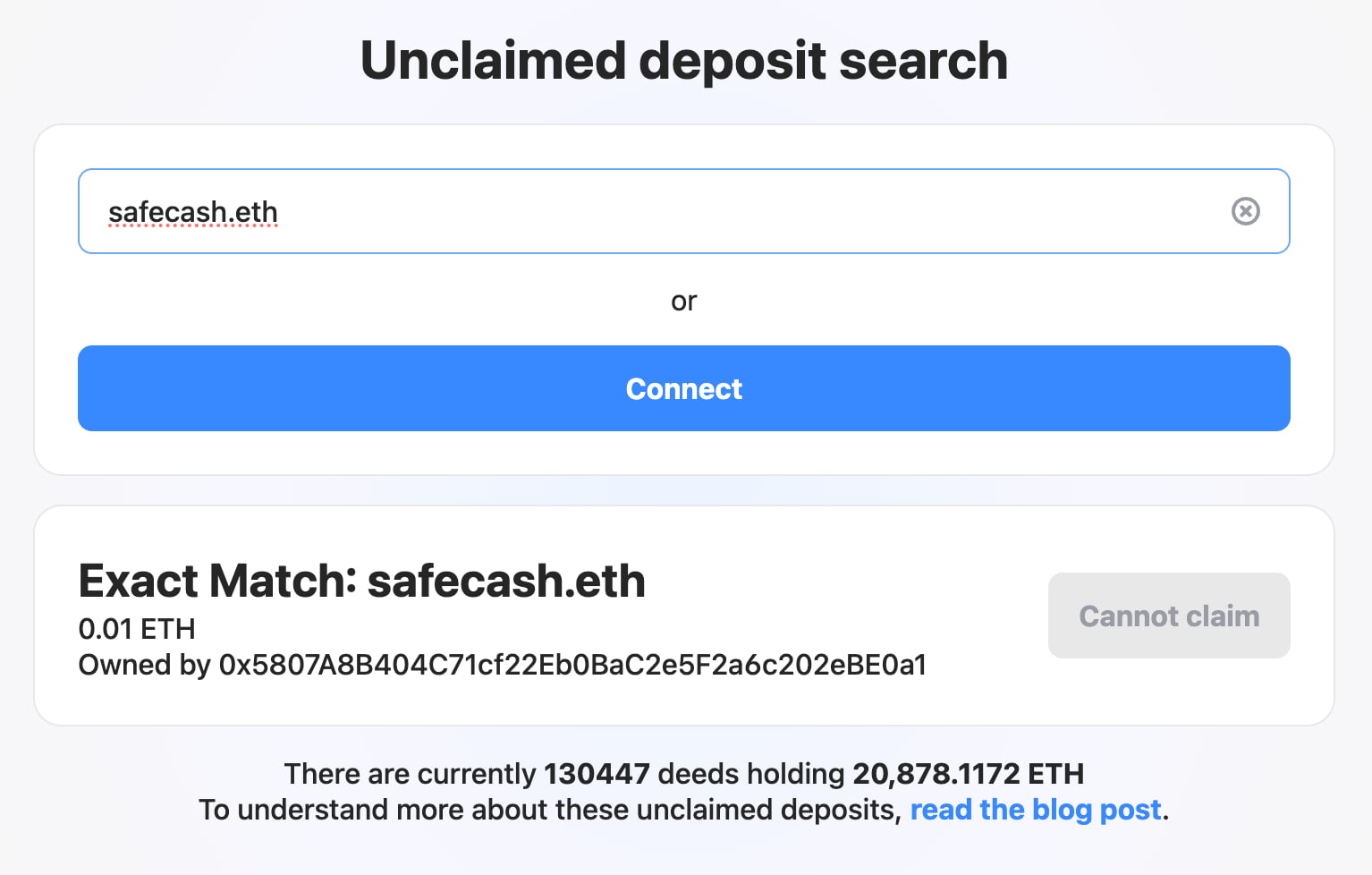
Task: Click the owner address starting with 0x5807A8B4
Action: pyautogui.click(x=572, y=665)
